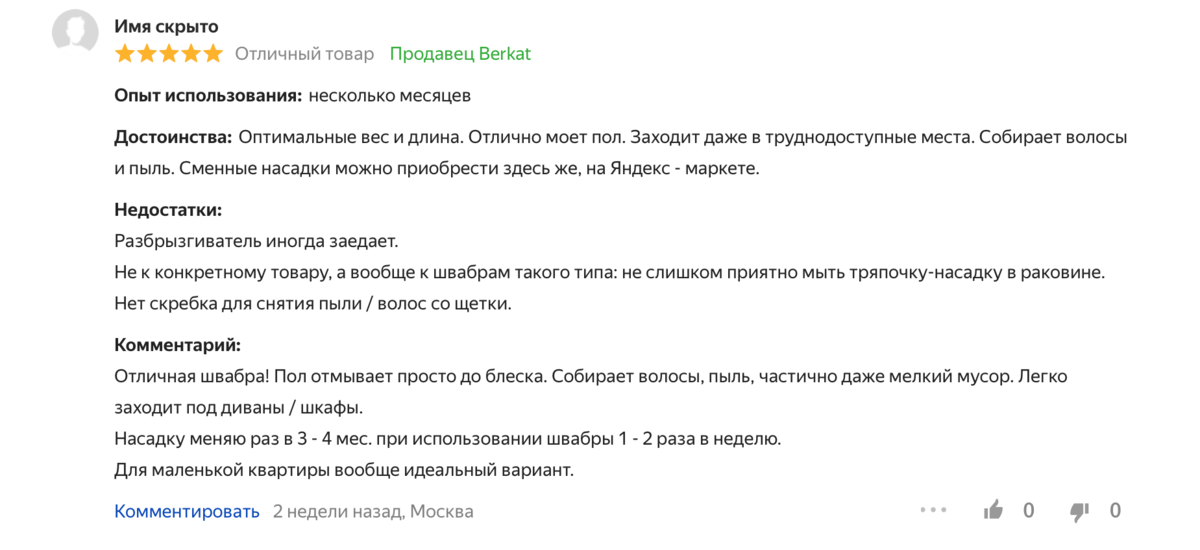The image size is (1200, 550).
Task: Click the Достоинства heading
Action: coord(173,136)
